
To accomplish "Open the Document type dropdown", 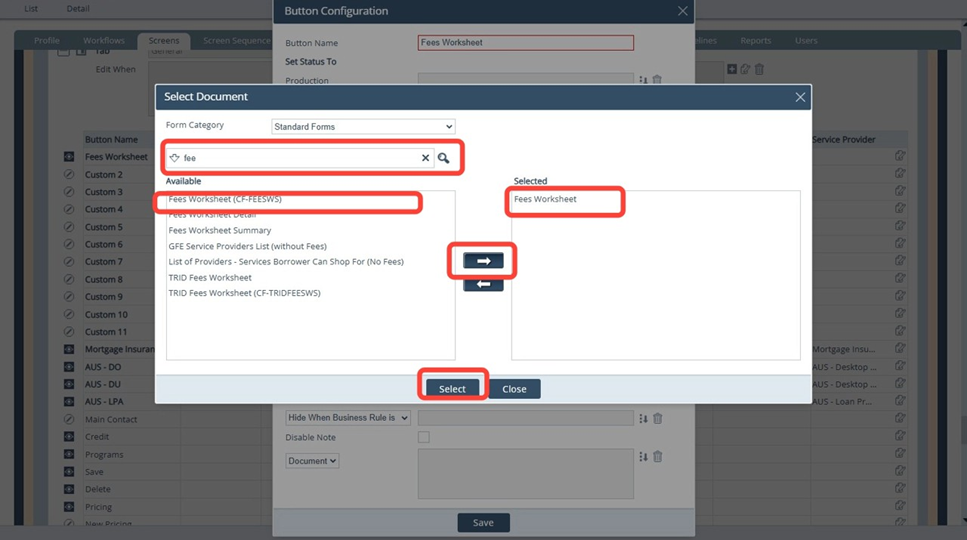I will (x=312, y=461).
